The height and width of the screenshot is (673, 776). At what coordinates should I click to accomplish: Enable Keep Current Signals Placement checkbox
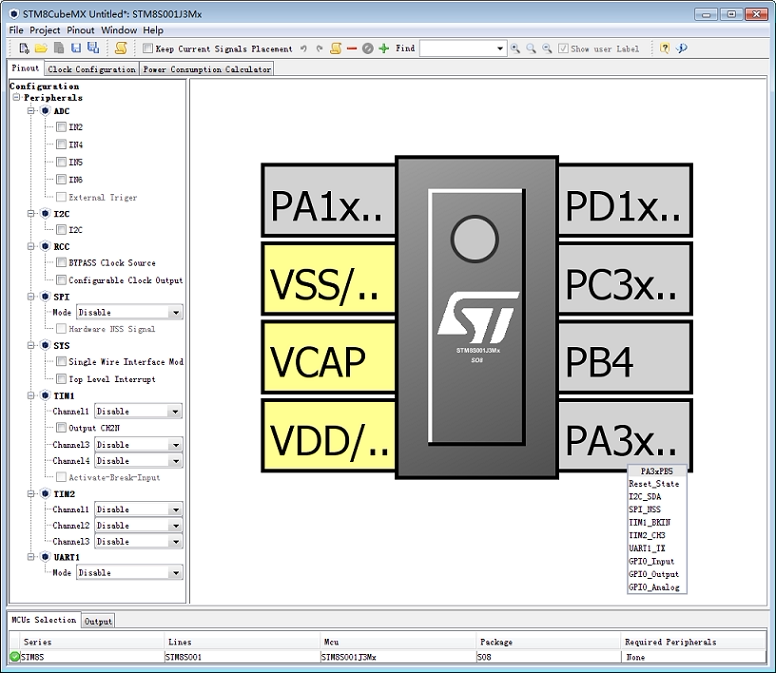click(x=147, y=48)
